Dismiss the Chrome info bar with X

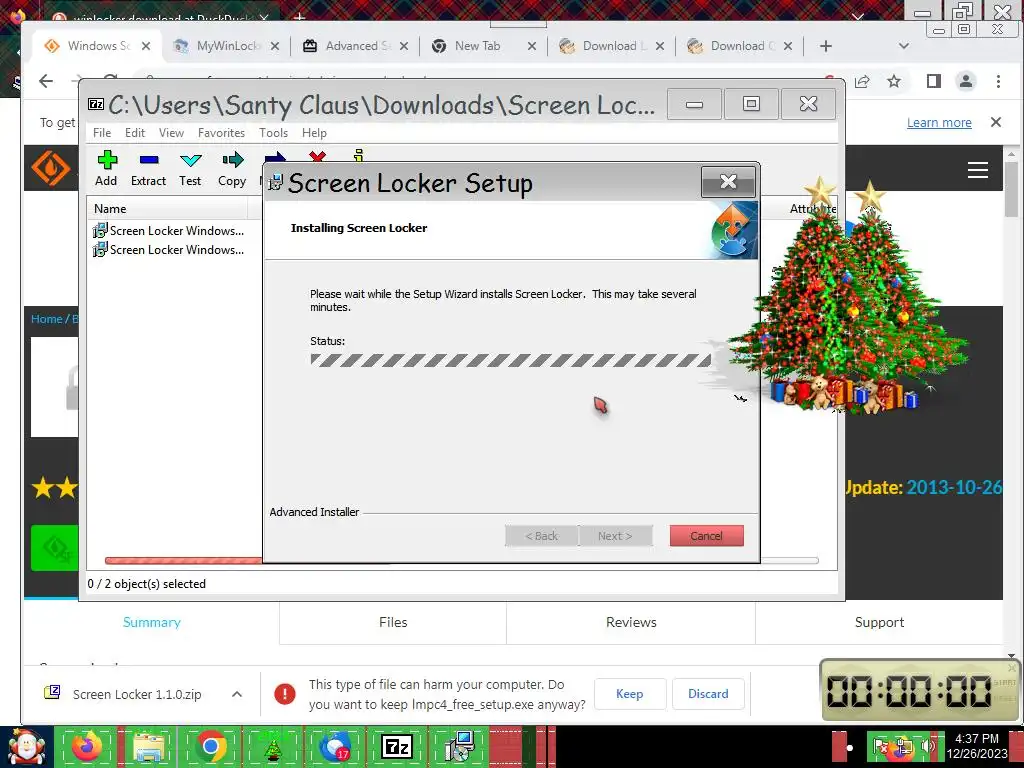[x=995, y=122]
